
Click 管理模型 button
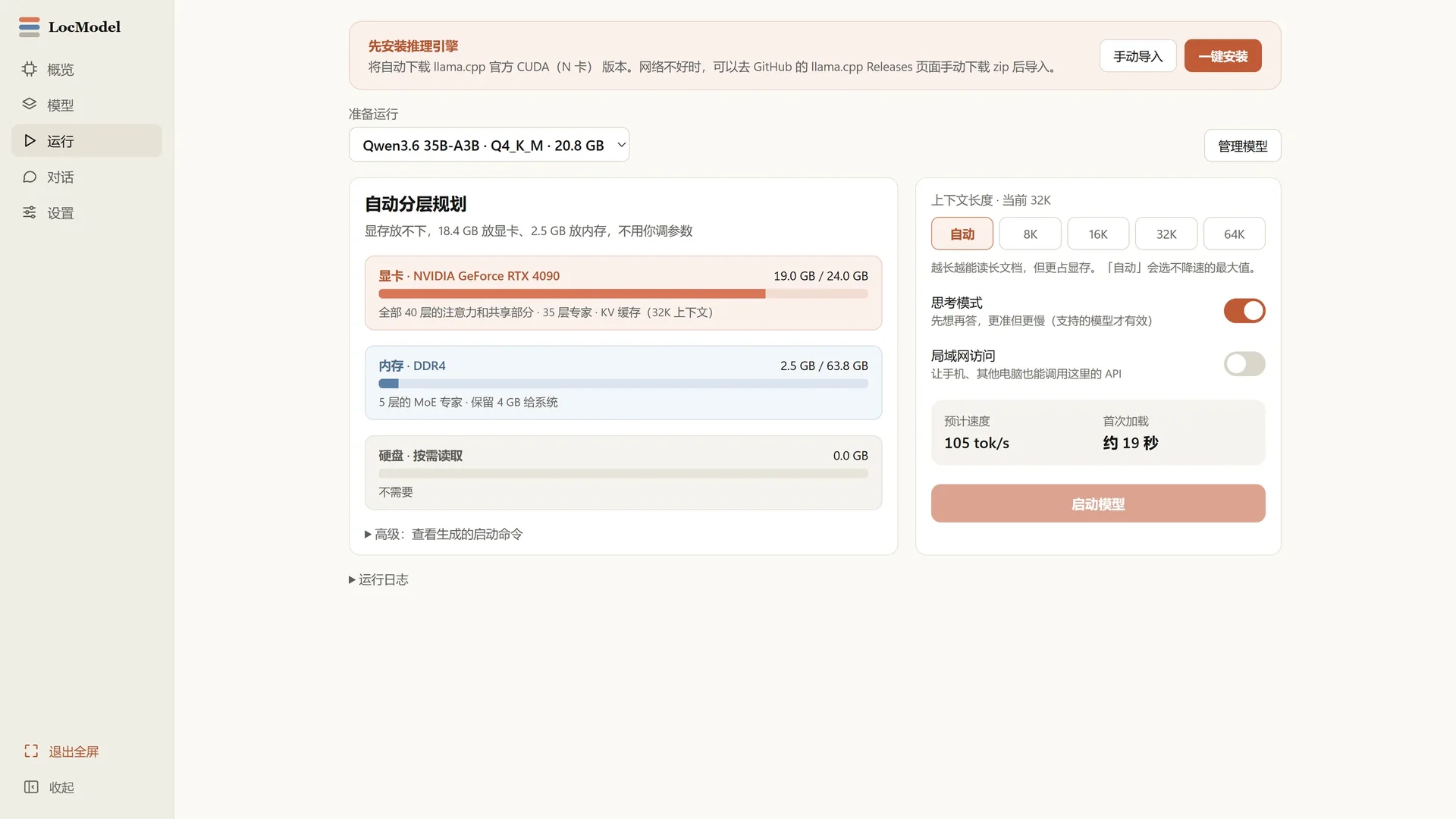[x=1242, y=146]
